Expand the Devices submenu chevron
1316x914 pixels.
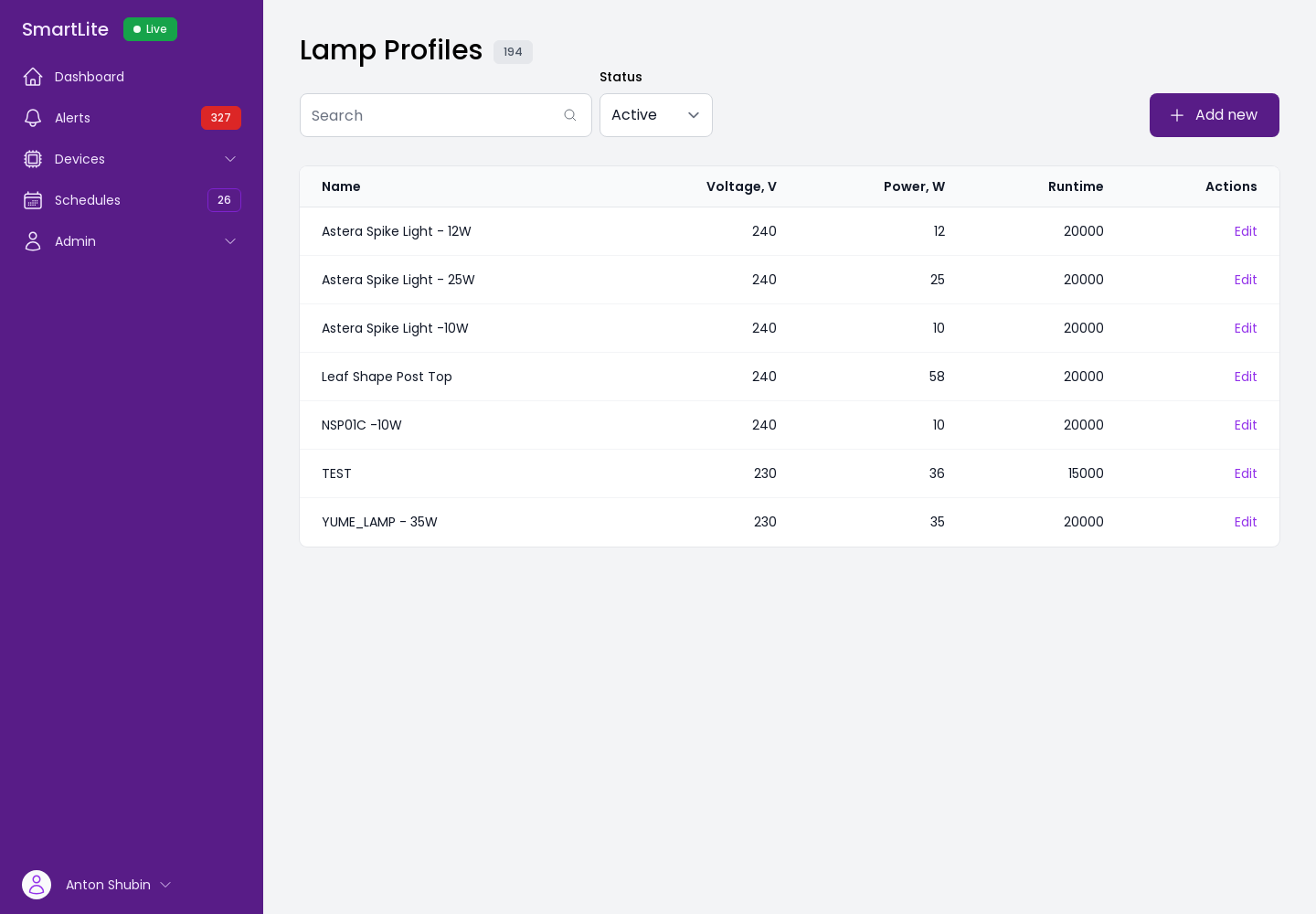230,159
